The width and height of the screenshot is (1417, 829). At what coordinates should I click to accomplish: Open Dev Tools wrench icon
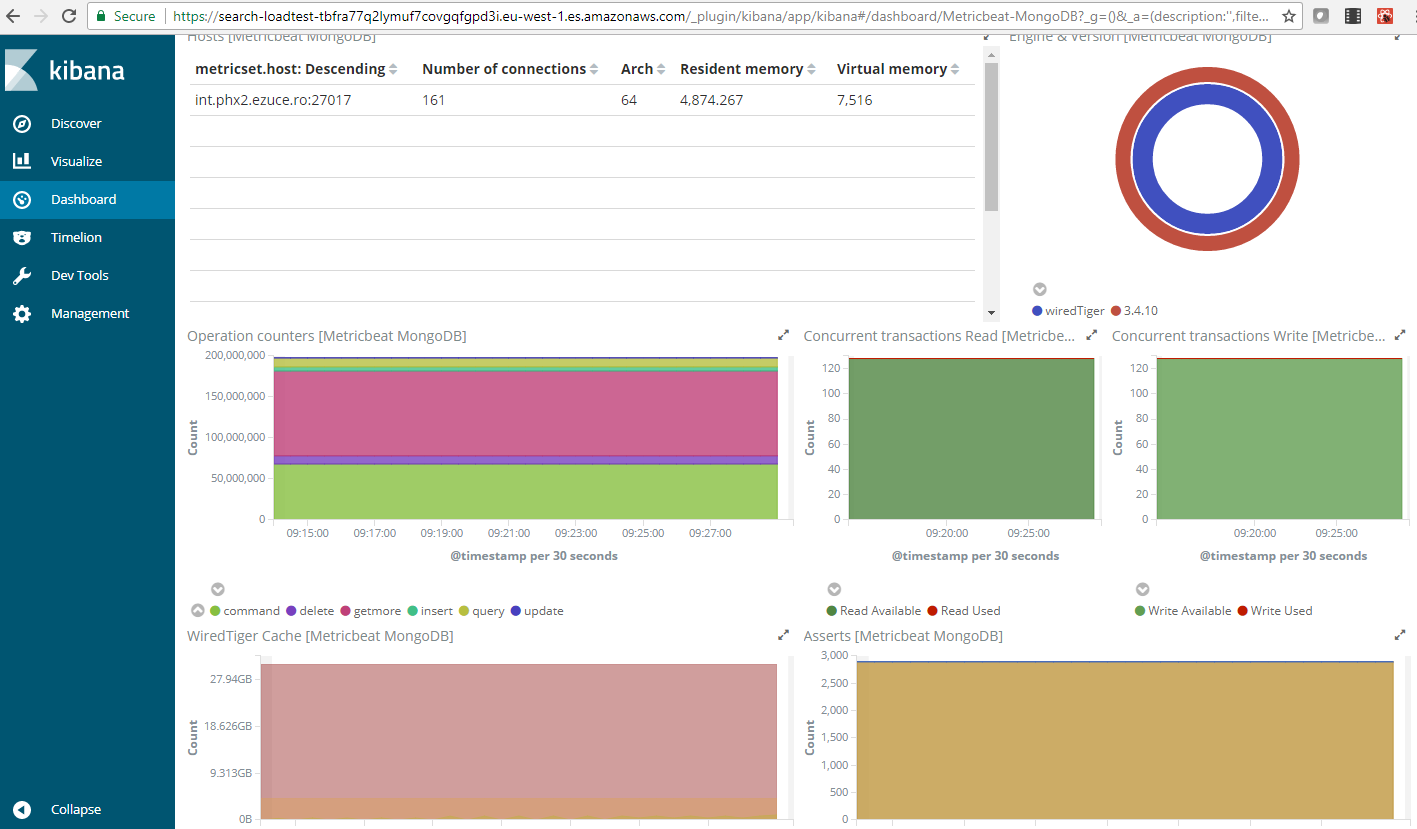click(x=22, y=275)
